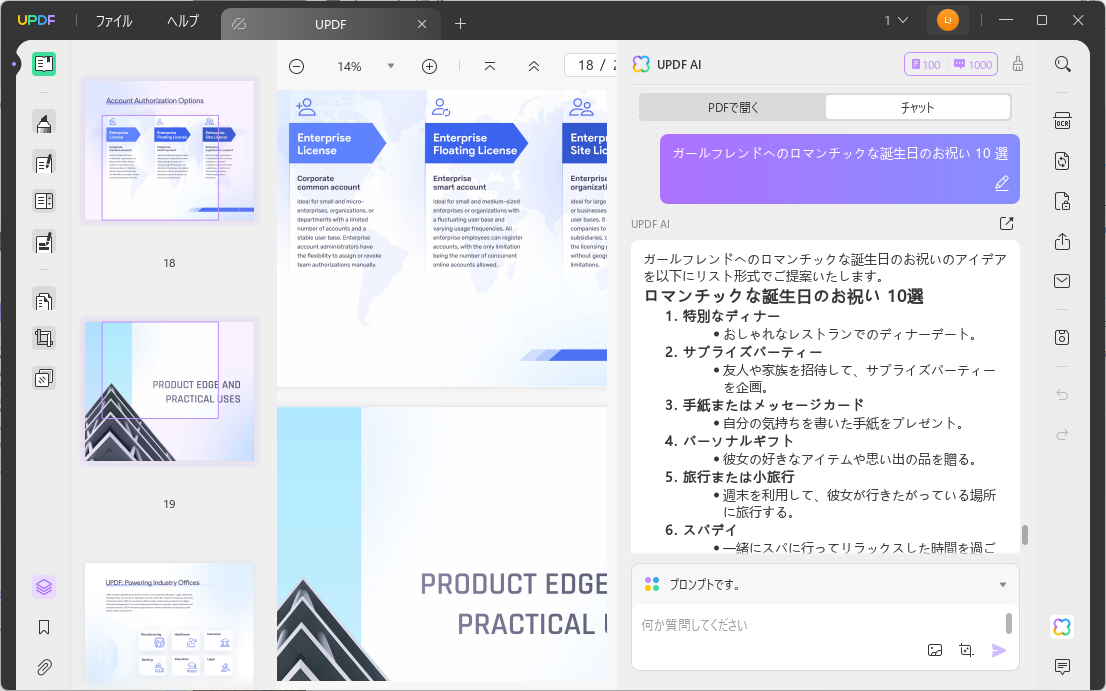
Task: Click the zoom out minus button
Action: pyautogui.click(x=297, y=66)
